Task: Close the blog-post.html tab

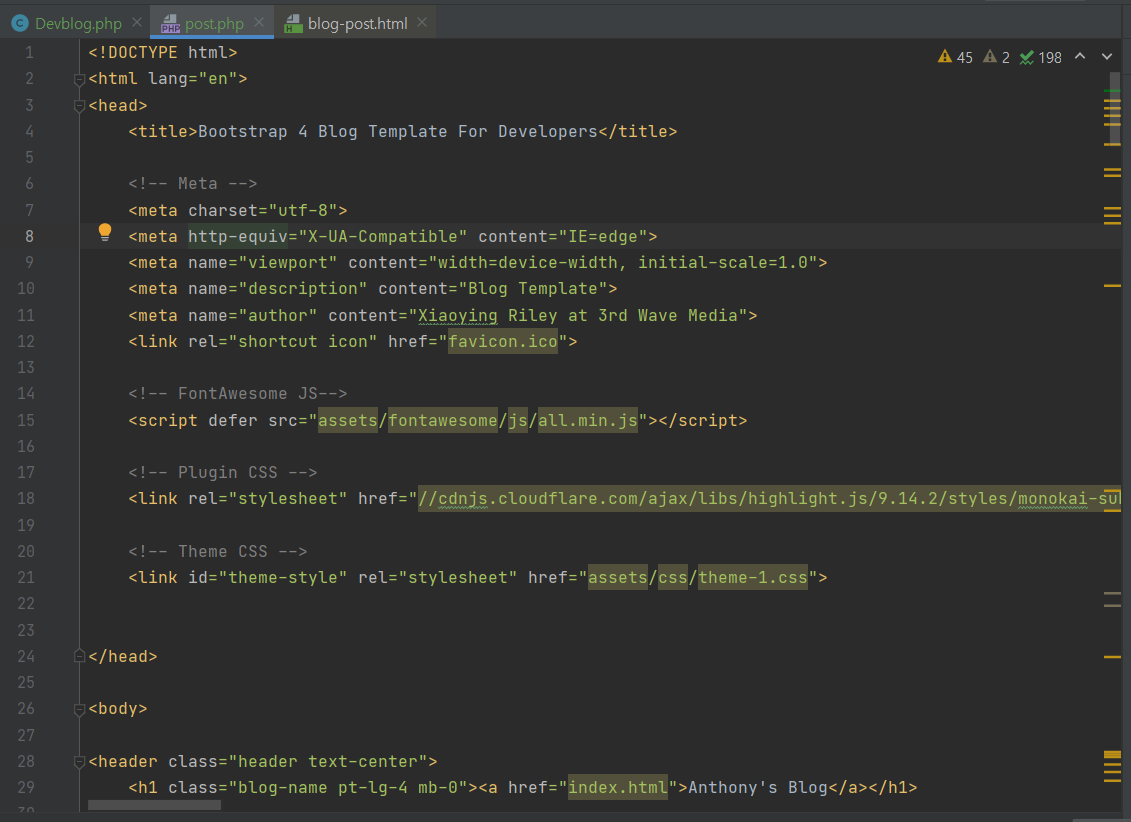Action: (x=422, y=23)
